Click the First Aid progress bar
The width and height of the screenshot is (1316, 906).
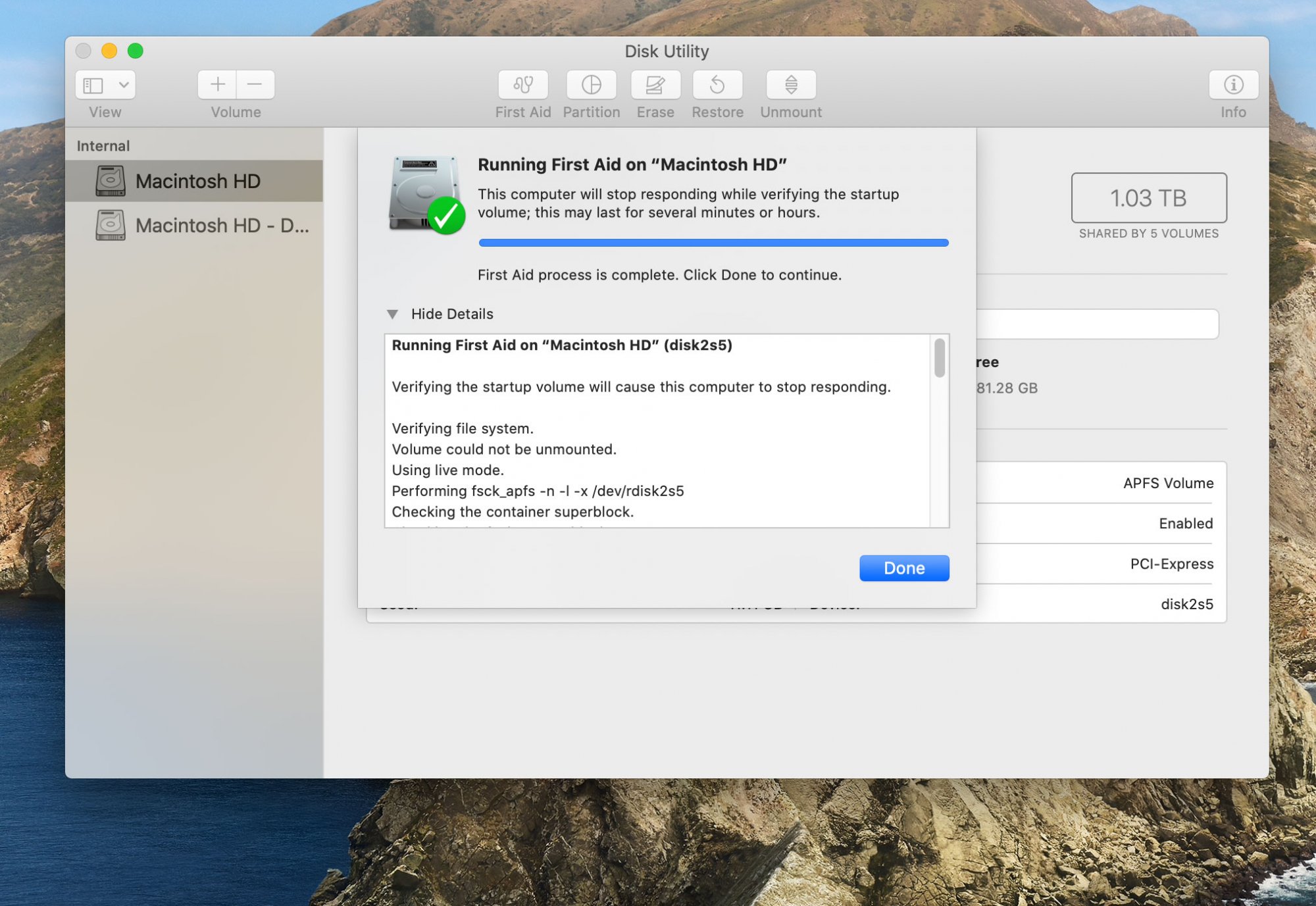pos(713,243)
